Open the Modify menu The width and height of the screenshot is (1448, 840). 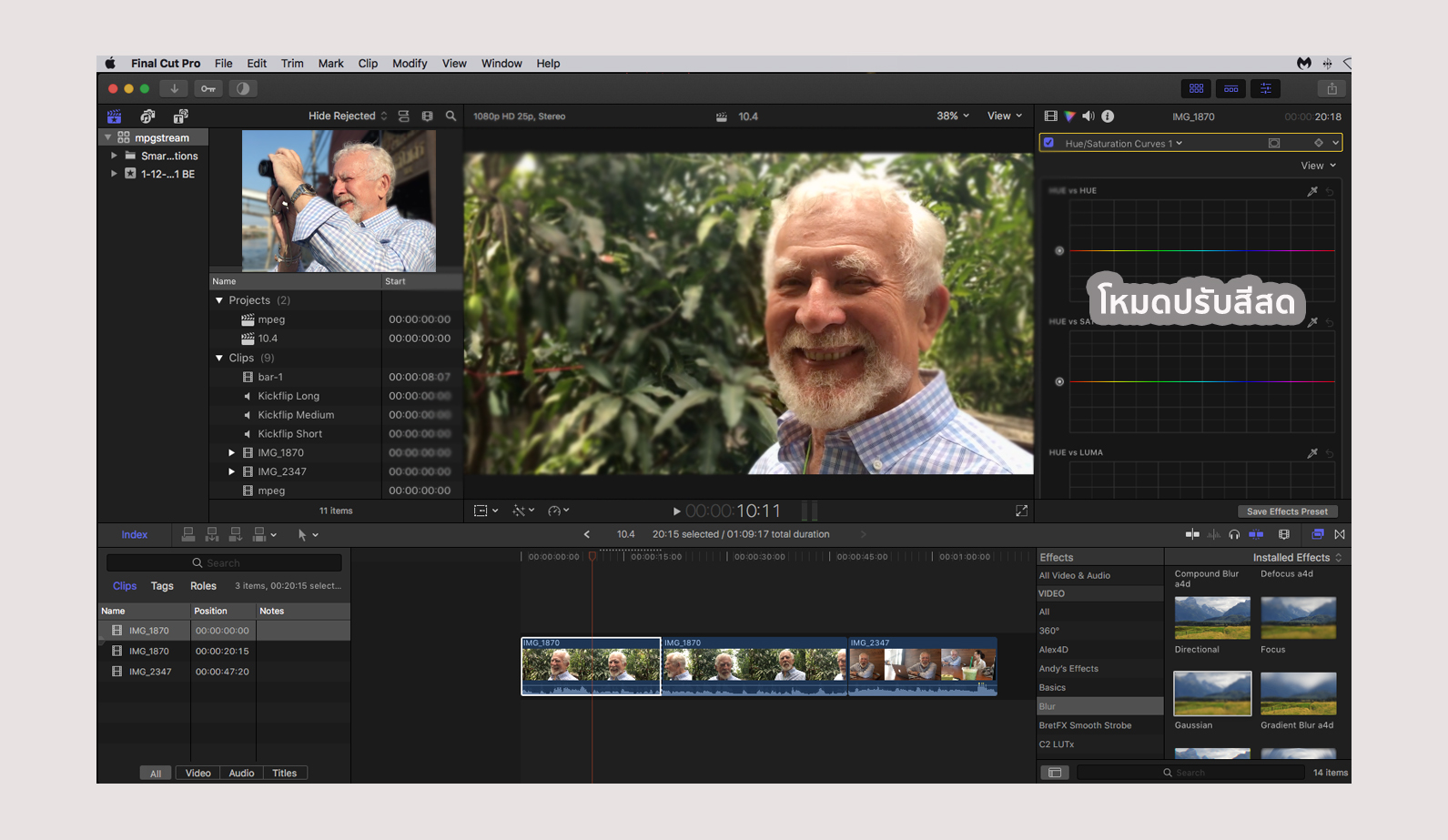click(x=410, y=64)
